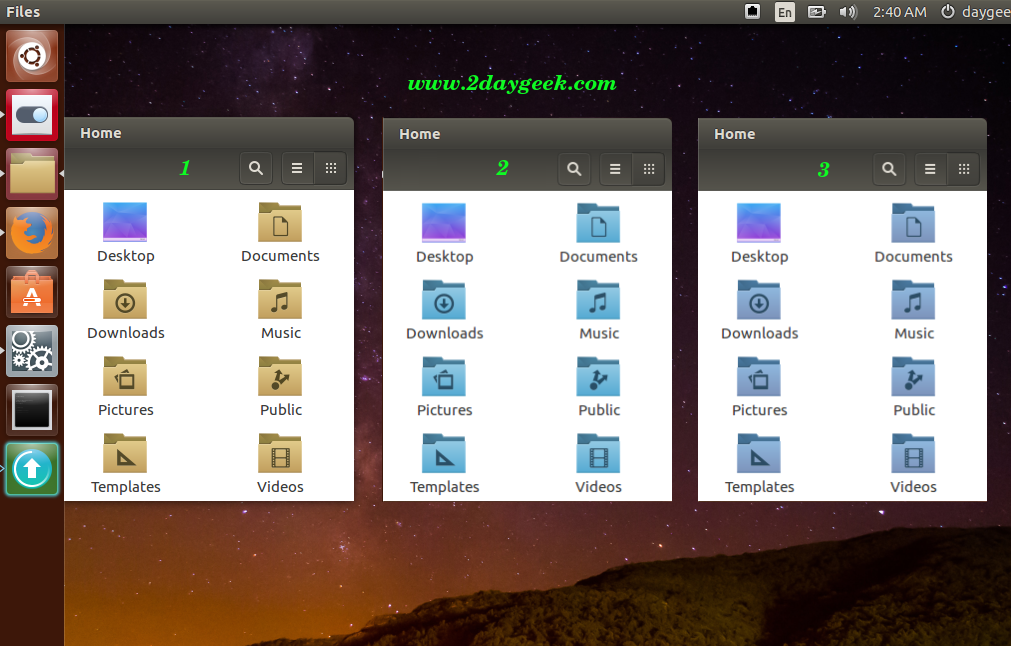The image size is (1011, 646).
Task: Open the power session menu in top panel
Action: click(947, 12)
